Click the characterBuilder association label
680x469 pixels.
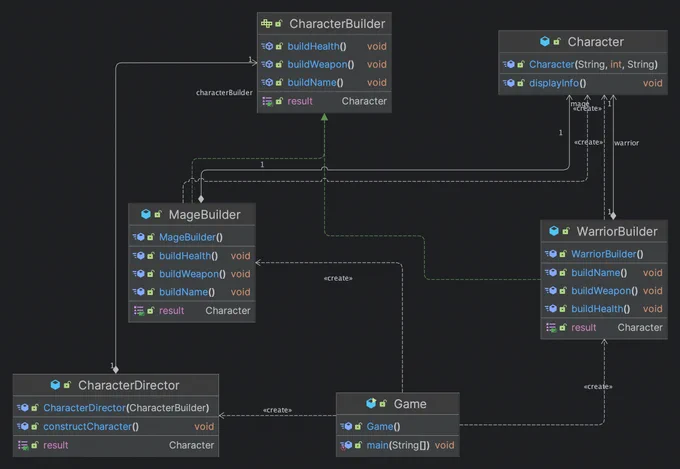pos(224,92)
